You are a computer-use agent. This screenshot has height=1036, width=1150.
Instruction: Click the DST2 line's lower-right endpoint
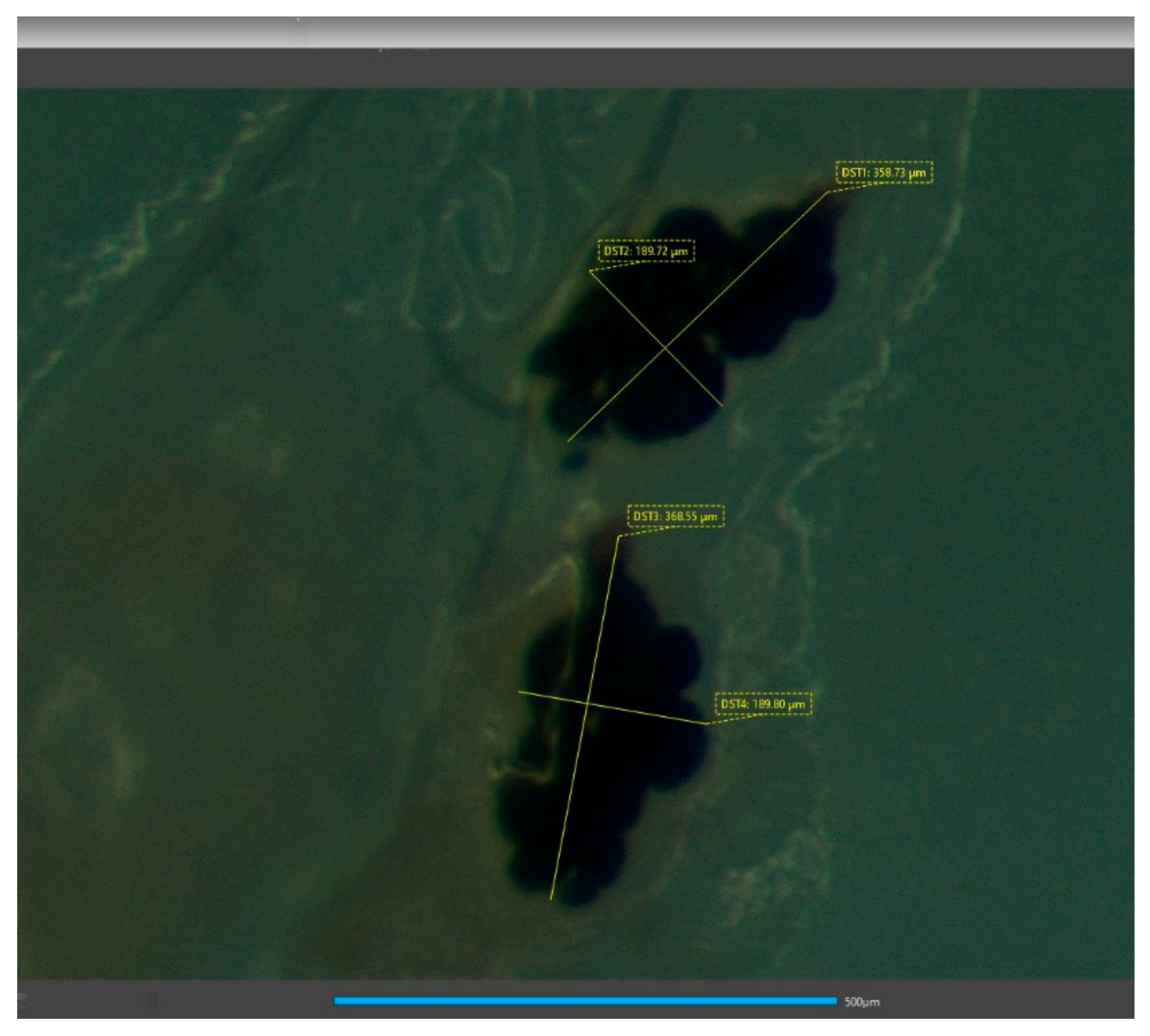pos(722,406)
